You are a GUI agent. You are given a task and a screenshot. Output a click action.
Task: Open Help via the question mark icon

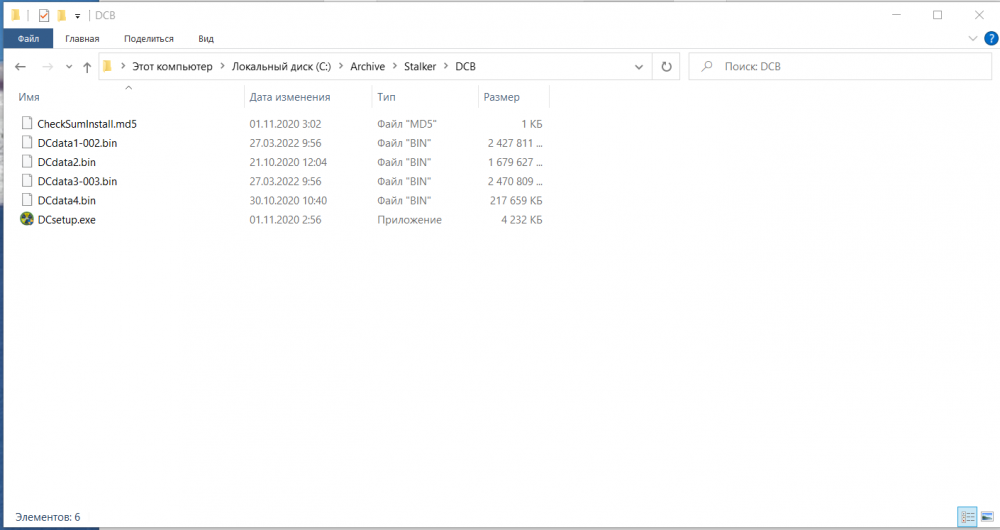[989, 38]
